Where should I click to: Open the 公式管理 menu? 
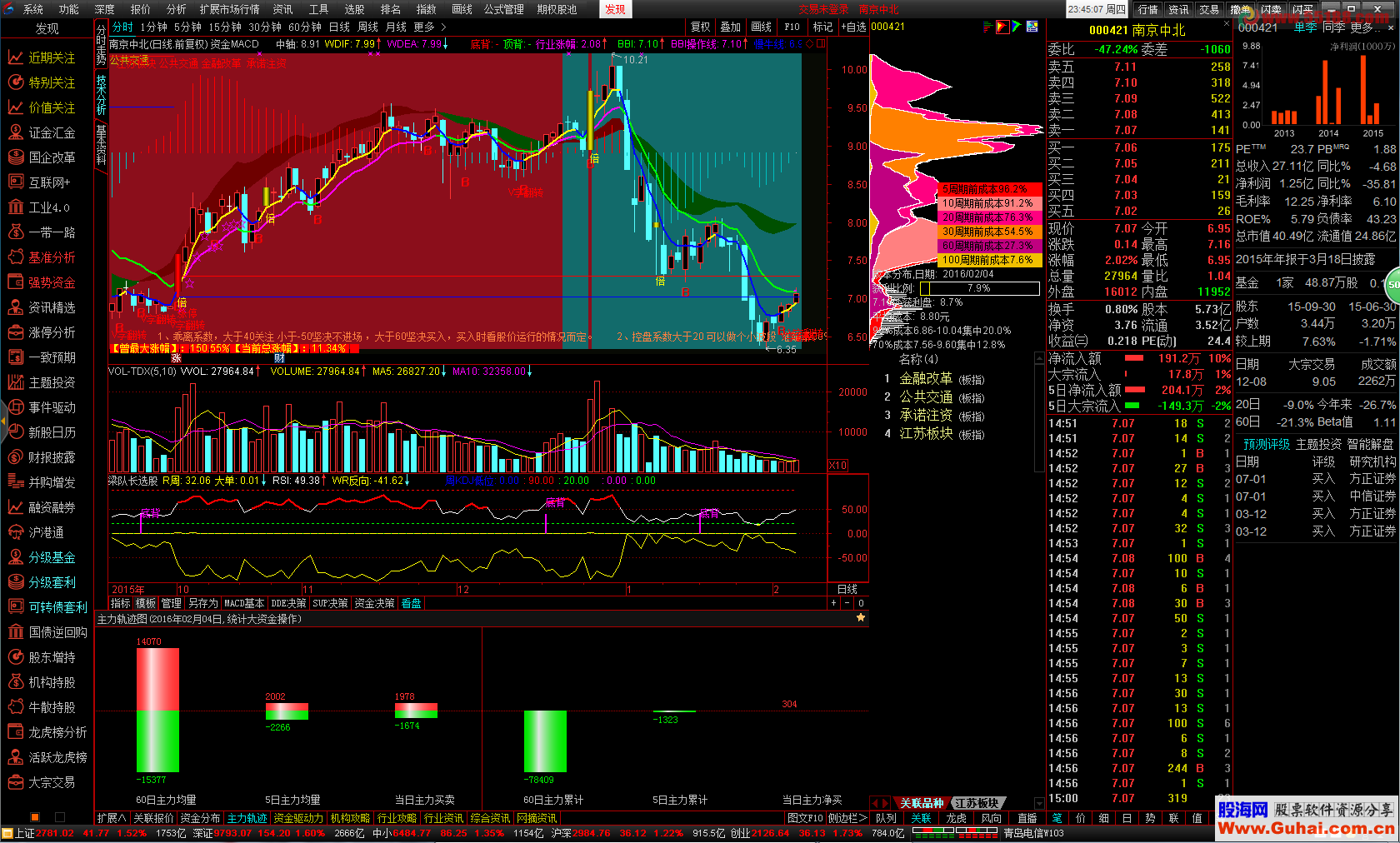503,9
